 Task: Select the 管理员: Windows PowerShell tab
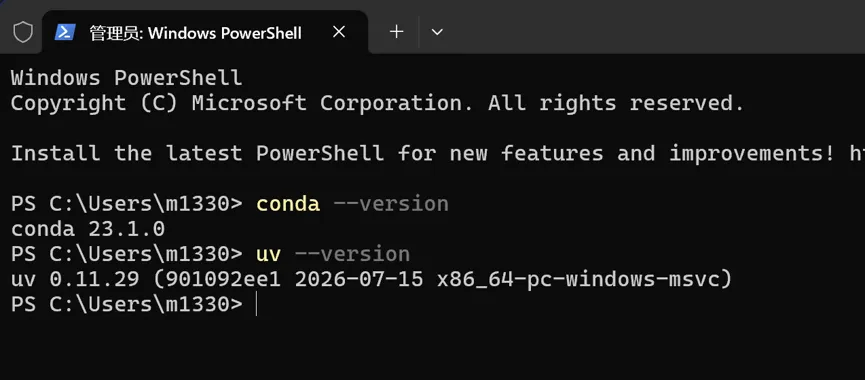(x=205, y=33)
